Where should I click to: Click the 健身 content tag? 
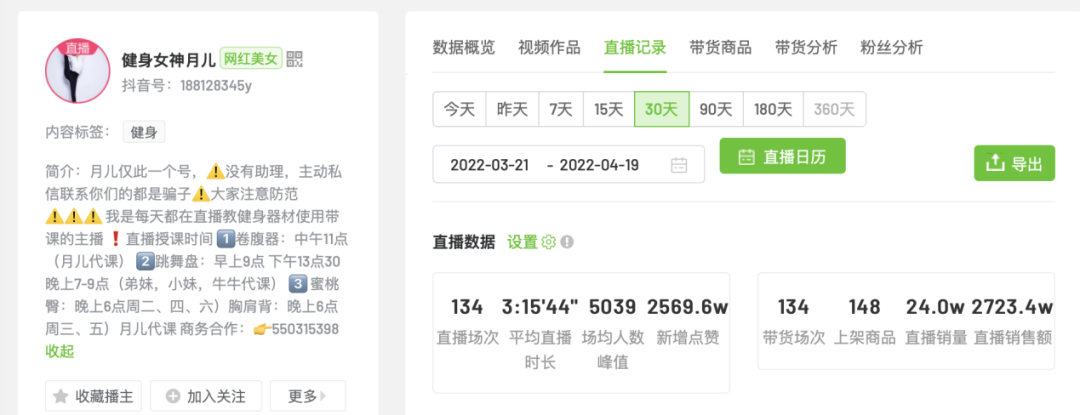coord(144,132)
